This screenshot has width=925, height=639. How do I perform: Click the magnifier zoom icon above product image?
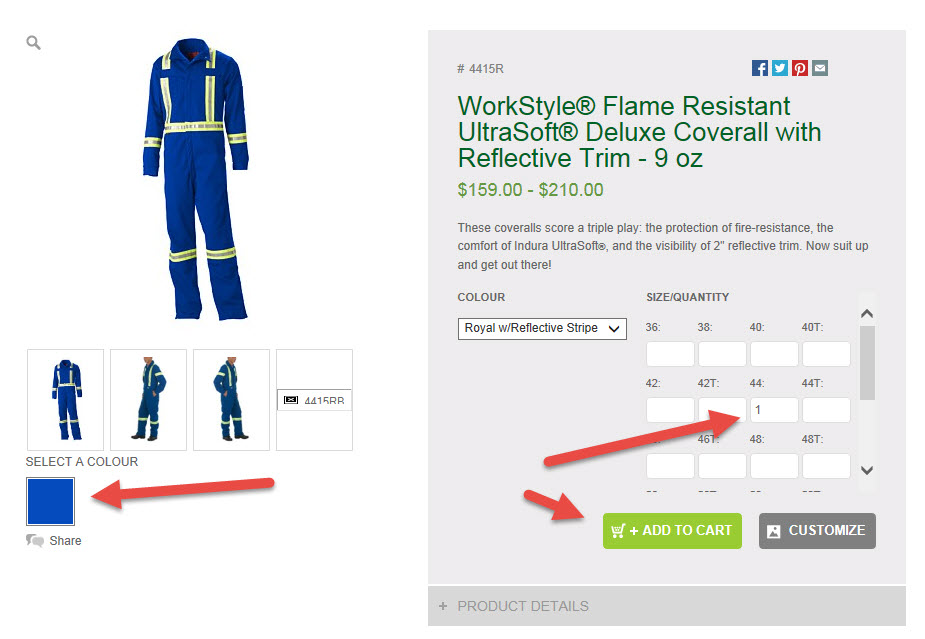(34, 42)
